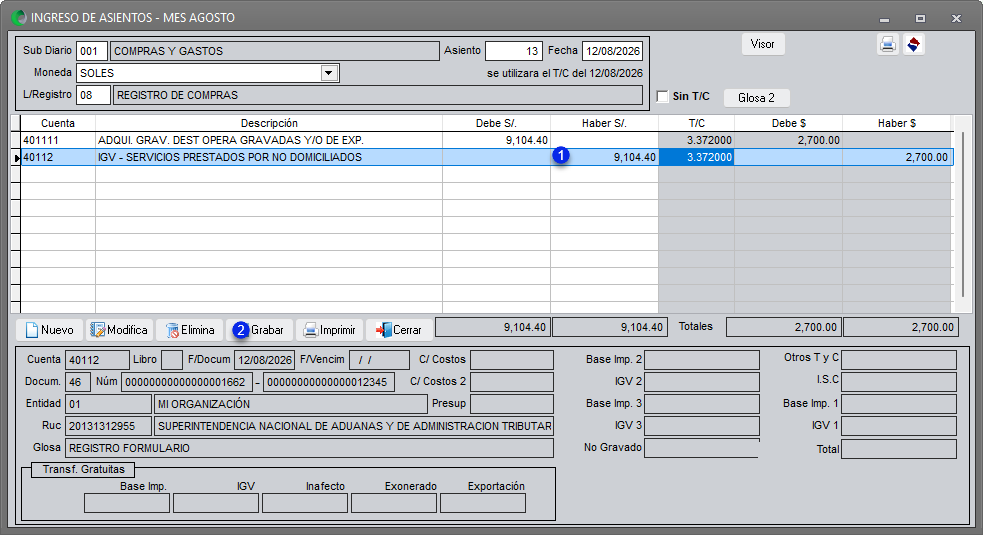Print the entry with Imprimir button
Image resolution: width=983 pixels, height=535 pixels.
[x=329, y=330]
